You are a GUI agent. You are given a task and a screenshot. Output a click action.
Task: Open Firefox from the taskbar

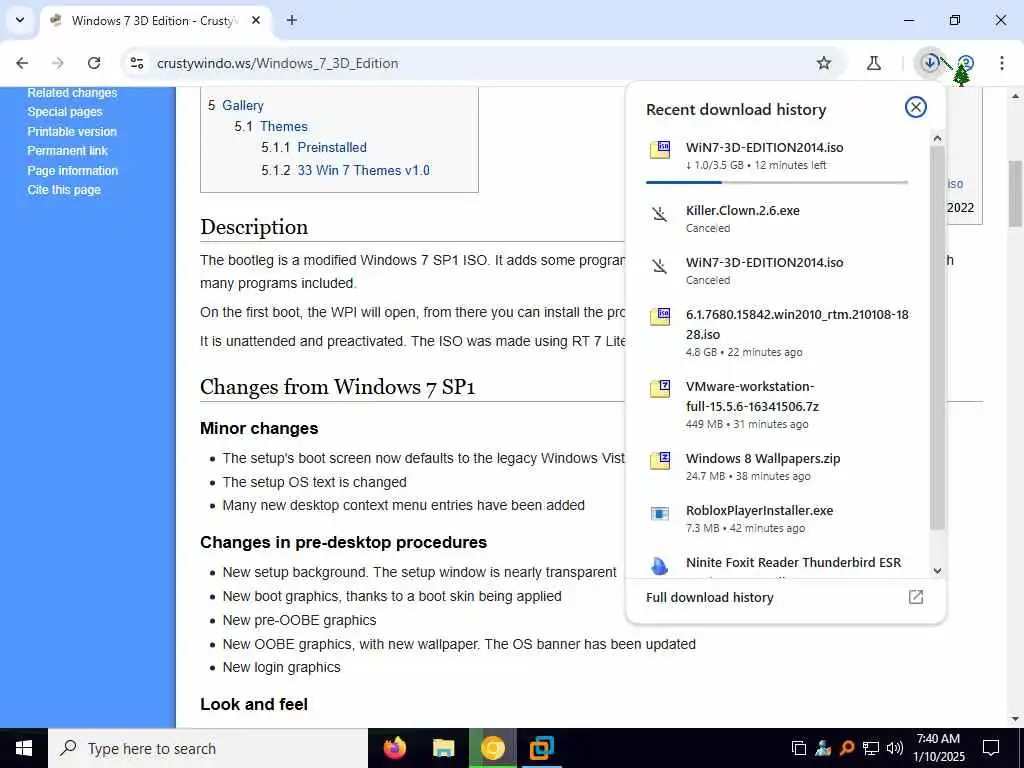pos(394,748)
